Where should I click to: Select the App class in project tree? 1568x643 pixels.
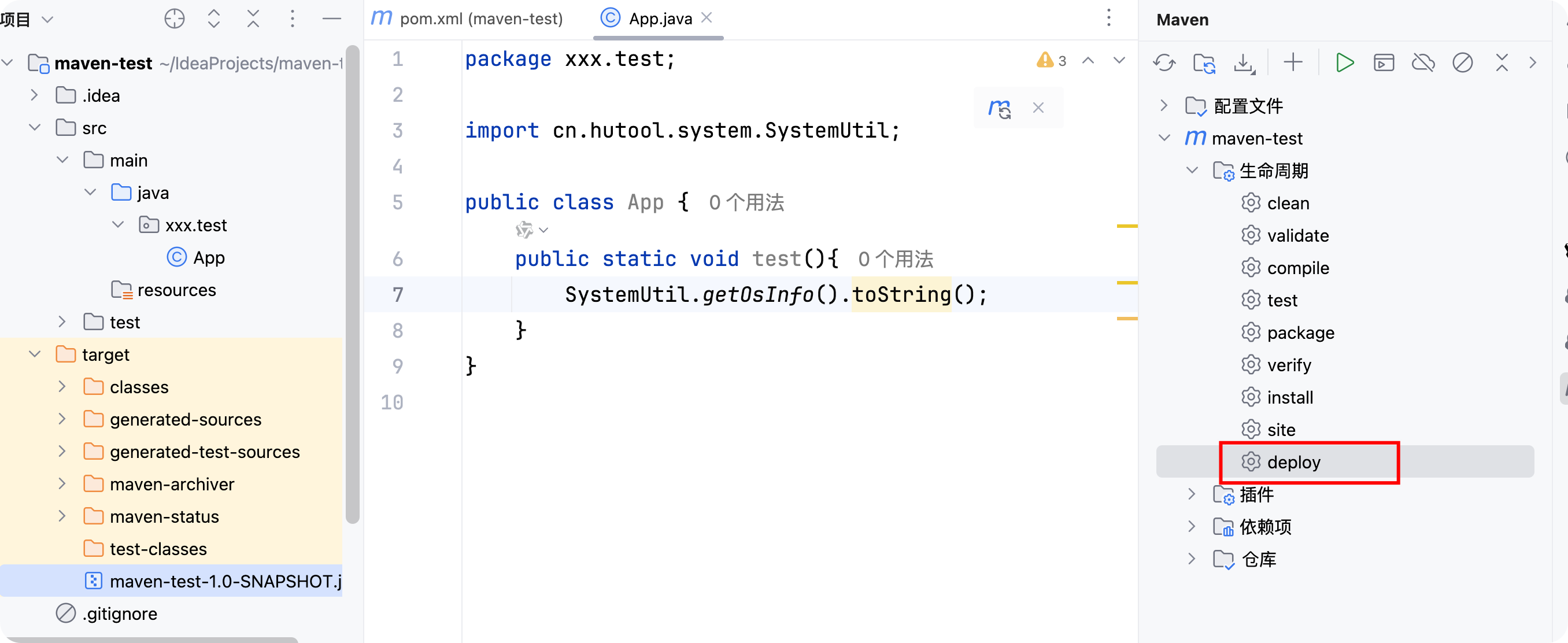pyautogui.click(x=195, y=257)
